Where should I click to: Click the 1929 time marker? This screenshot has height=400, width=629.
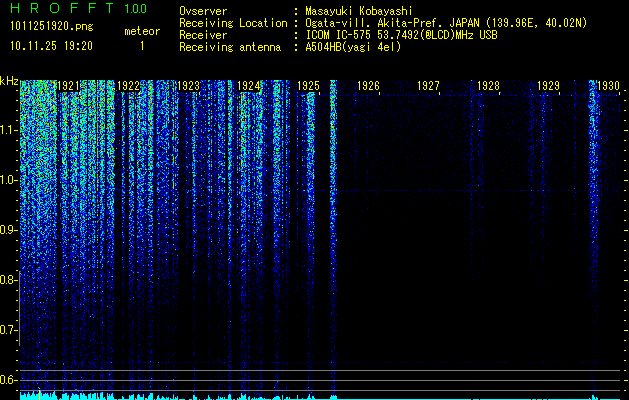pos(548,86)
